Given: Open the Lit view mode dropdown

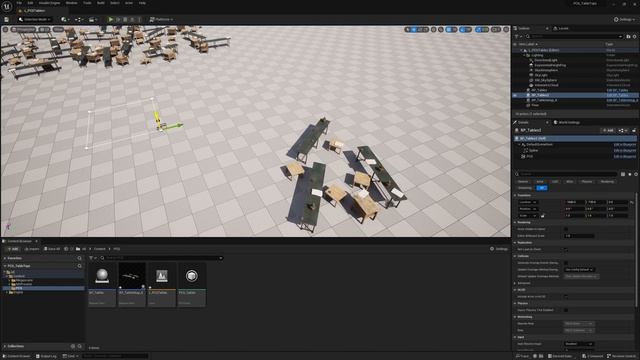Looking at the screenshot, I should click(44, 29).
